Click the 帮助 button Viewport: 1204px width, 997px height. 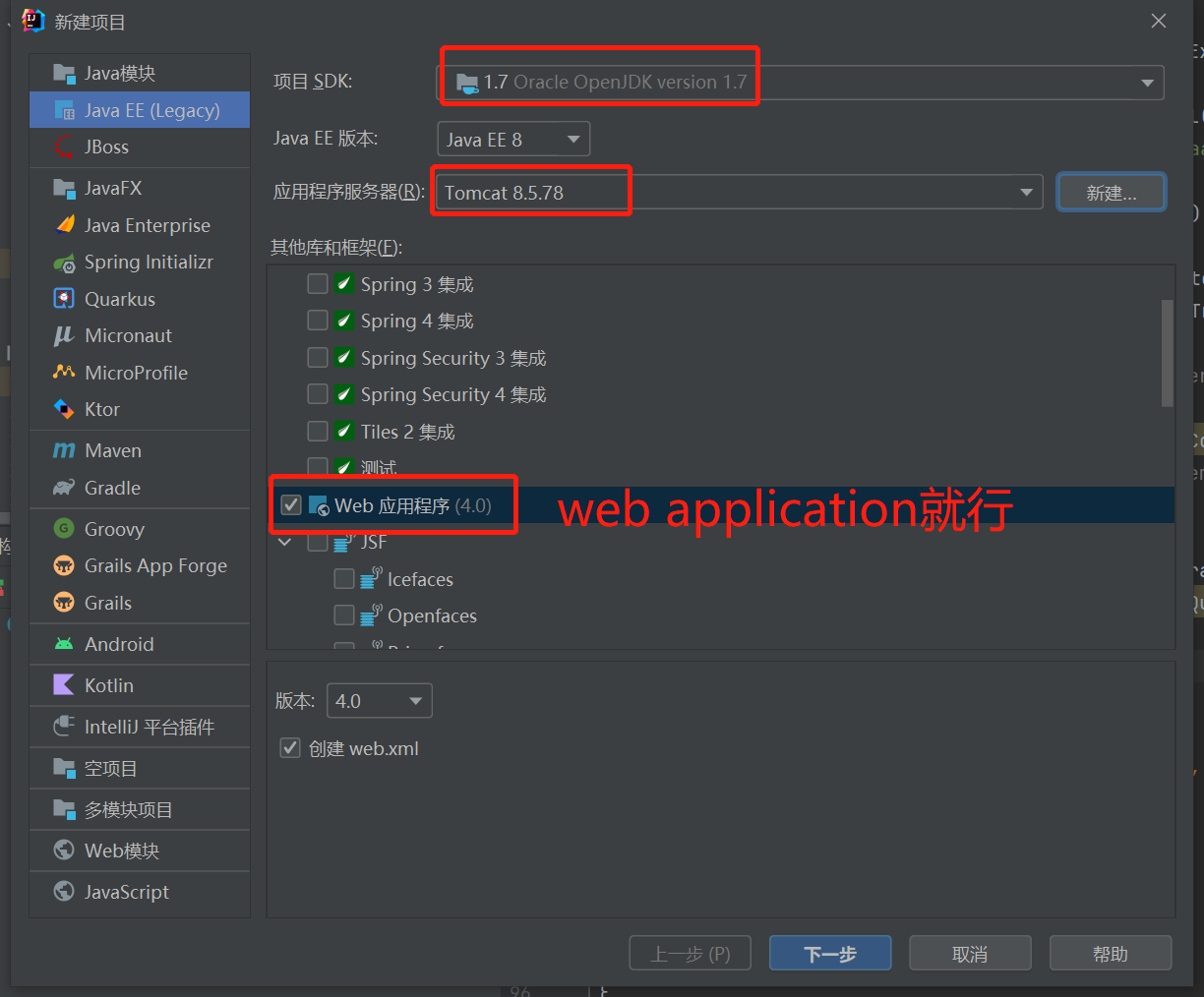(1111, 954)
